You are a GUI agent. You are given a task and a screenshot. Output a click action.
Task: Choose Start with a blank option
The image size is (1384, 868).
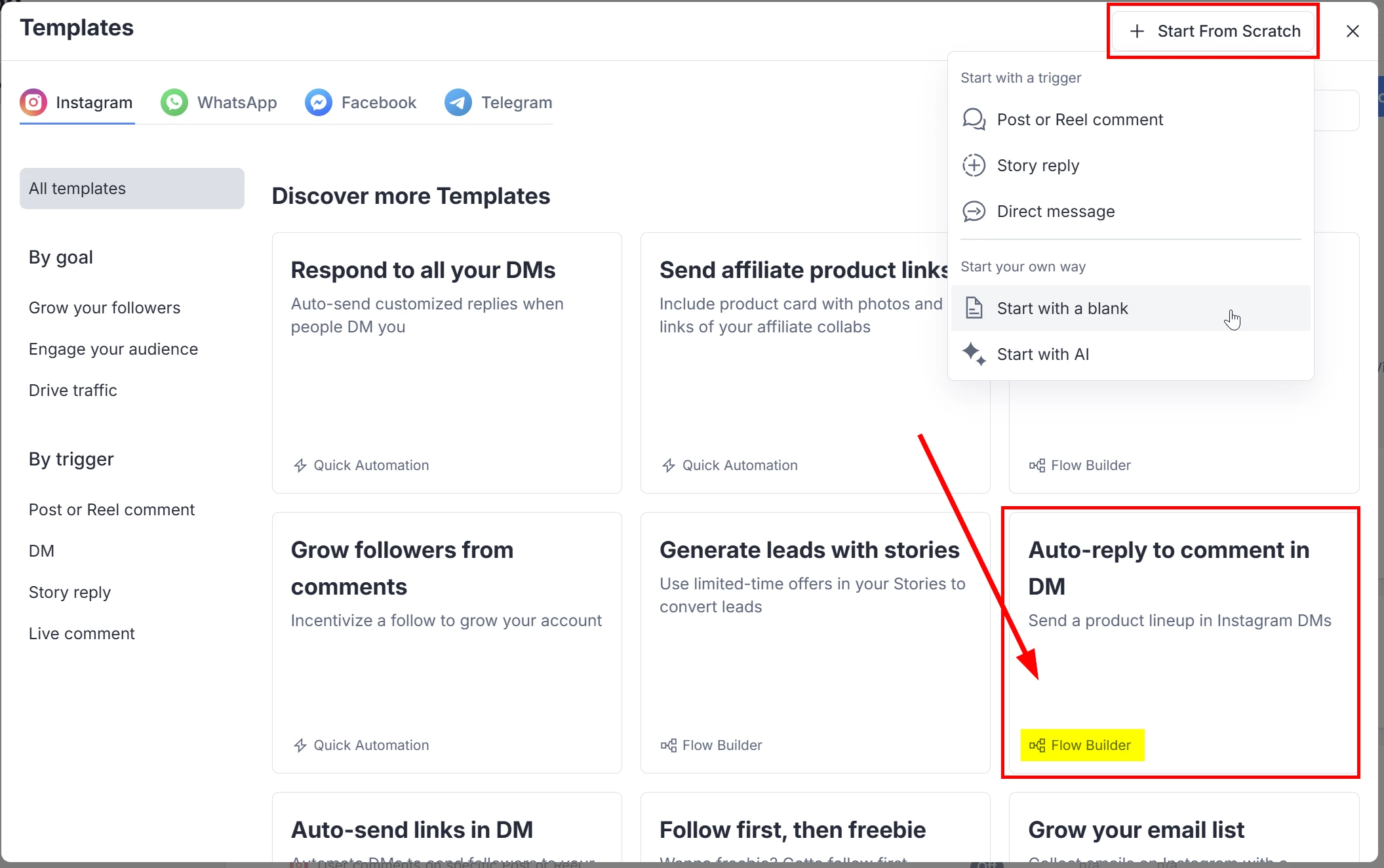(1062, 308)
